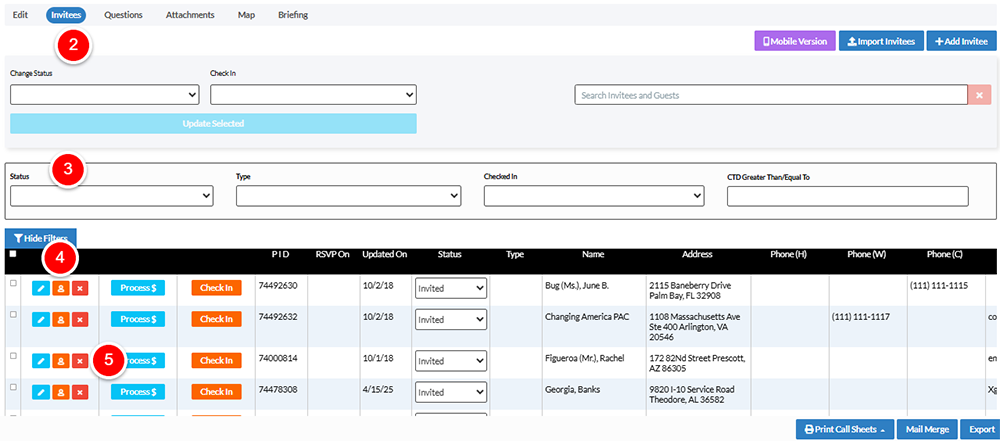Open the Map tab

246,15
